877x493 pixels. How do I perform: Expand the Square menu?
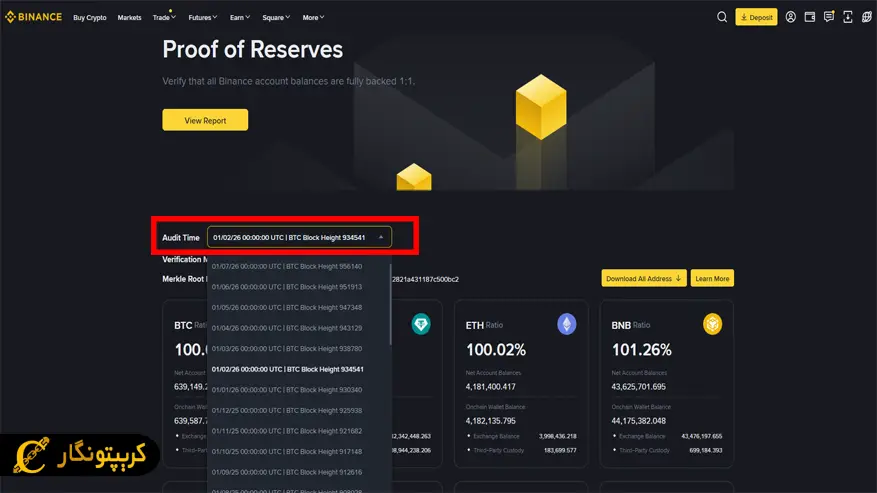pyautogui.click(x=276, y=18)
